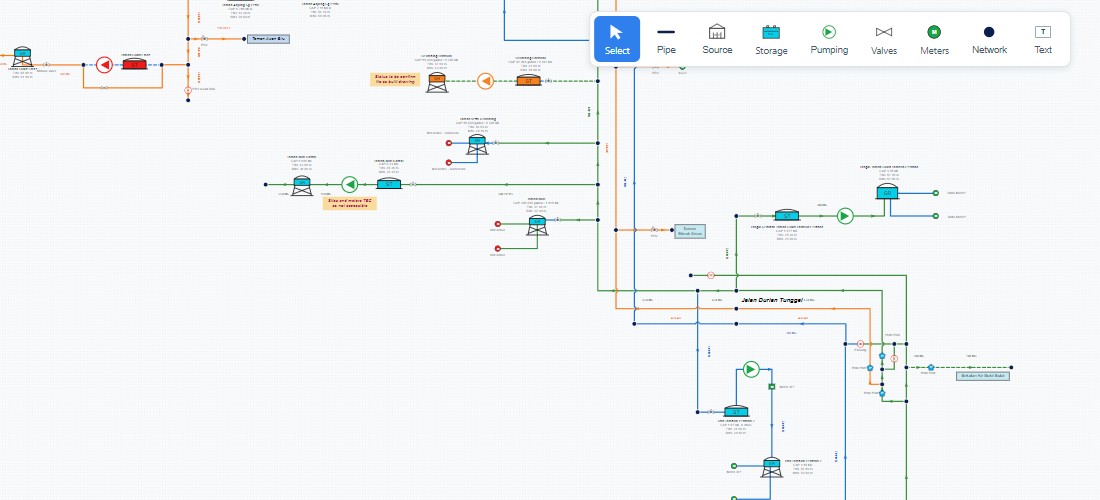
Task: Select the left-facing green pump
Action: coord(349,184)
